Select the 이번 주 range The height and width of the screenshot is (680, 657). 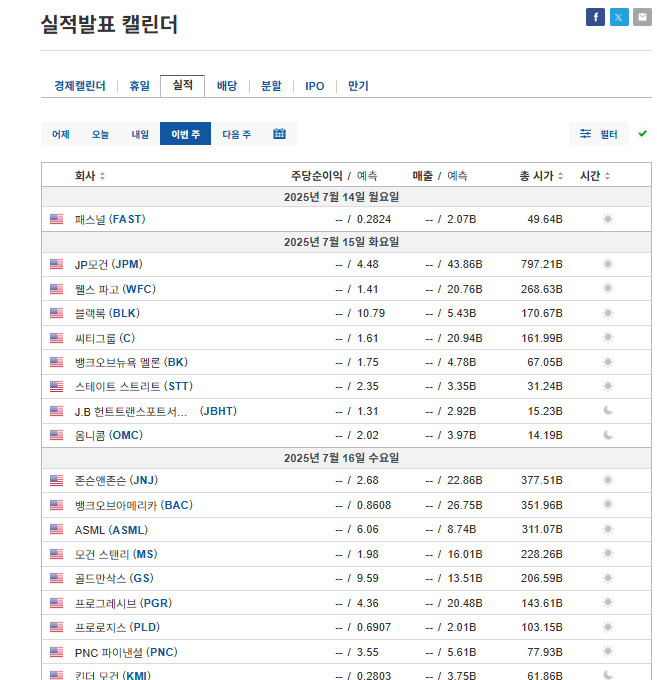(185, 134)
